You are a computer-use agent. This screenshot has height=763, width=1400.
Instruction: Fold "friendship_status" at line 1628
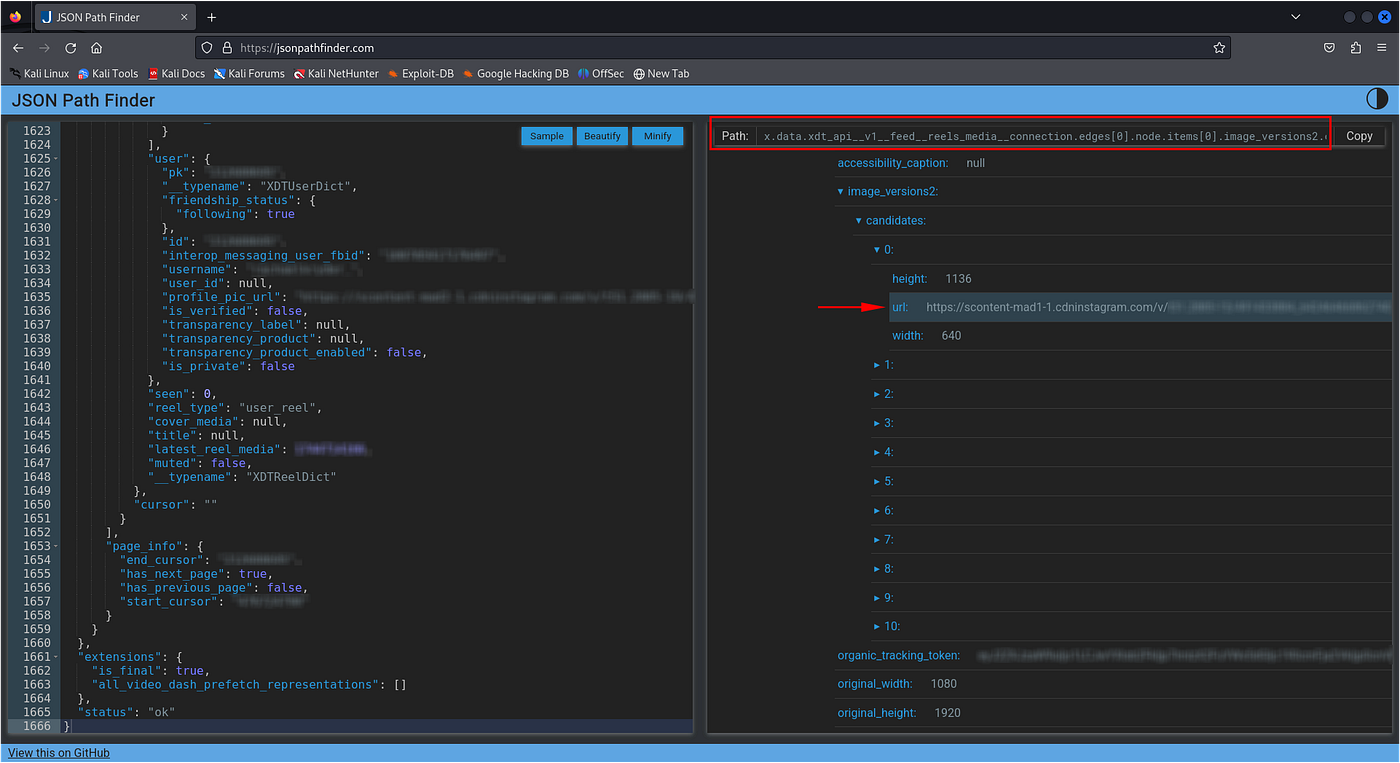point(56,200)
